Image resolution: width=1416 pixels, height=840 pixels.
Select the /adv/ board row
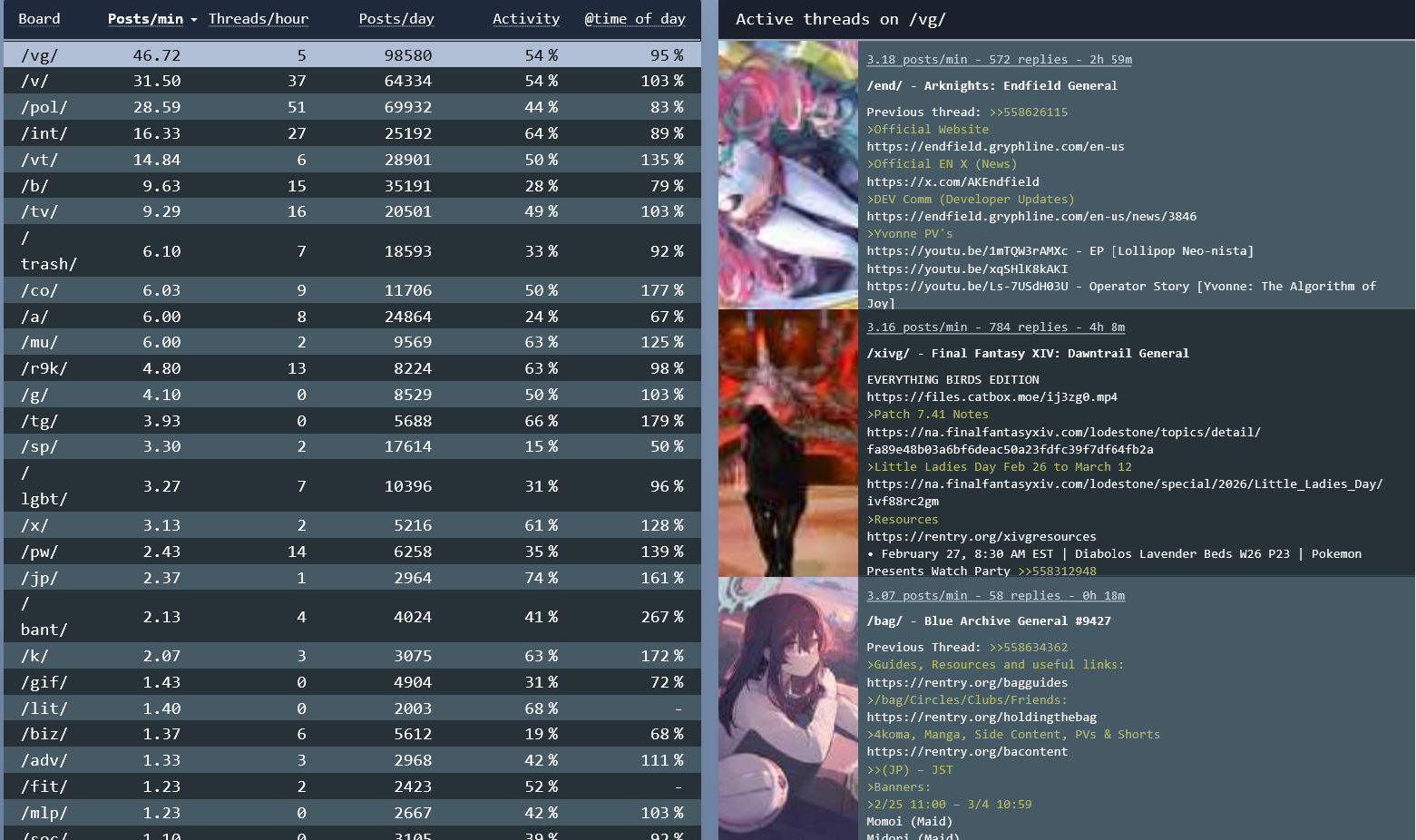[352, 760]
